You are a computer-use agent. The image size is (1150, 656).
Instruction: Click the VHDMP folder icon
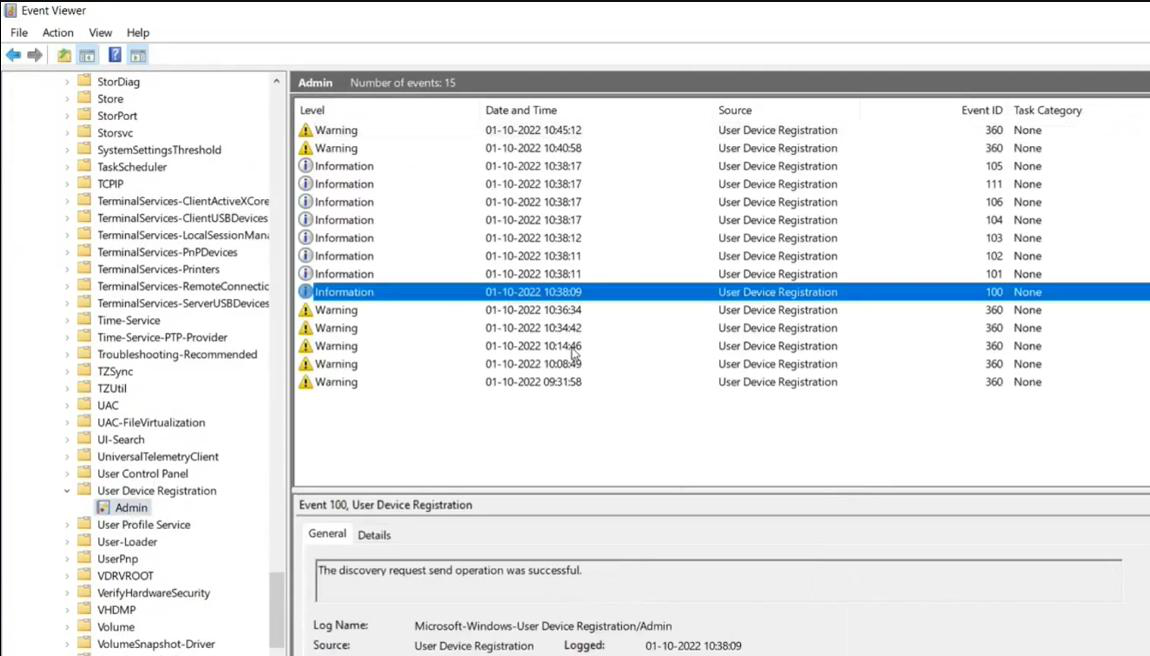pos(84,609)
